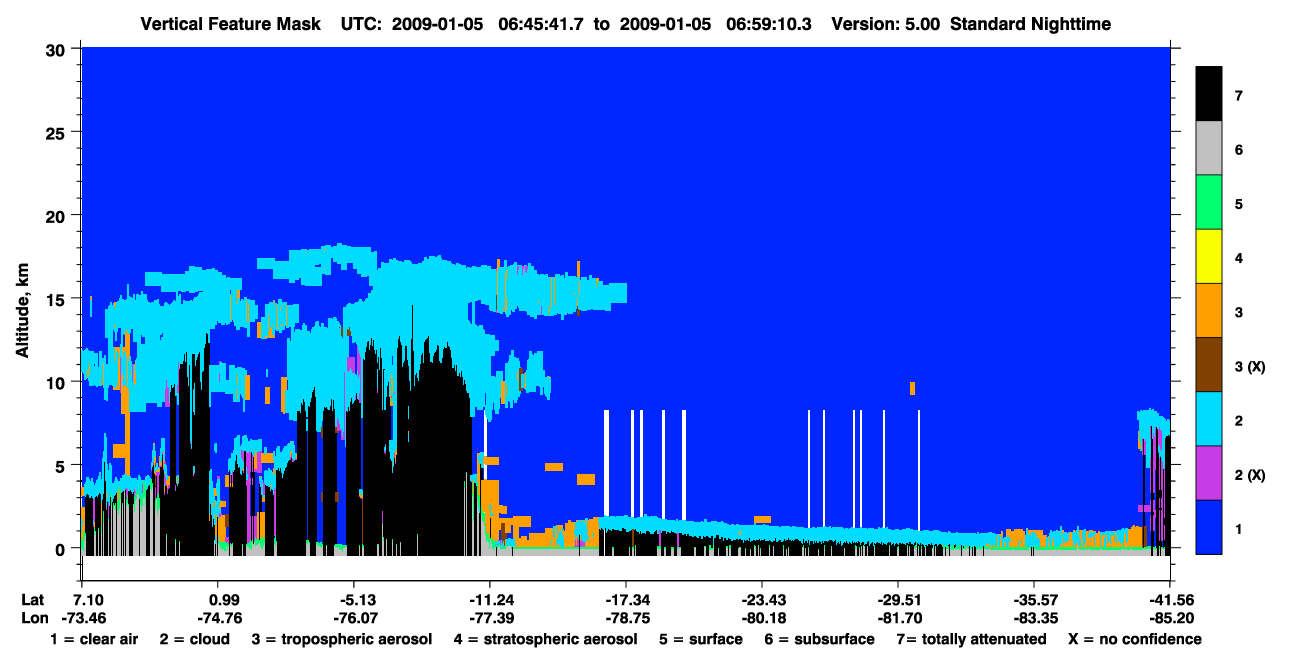The height and width of the screenshot is (667, 1300).
Task: Click the longitude value -81.70
Action: [898, 617]
